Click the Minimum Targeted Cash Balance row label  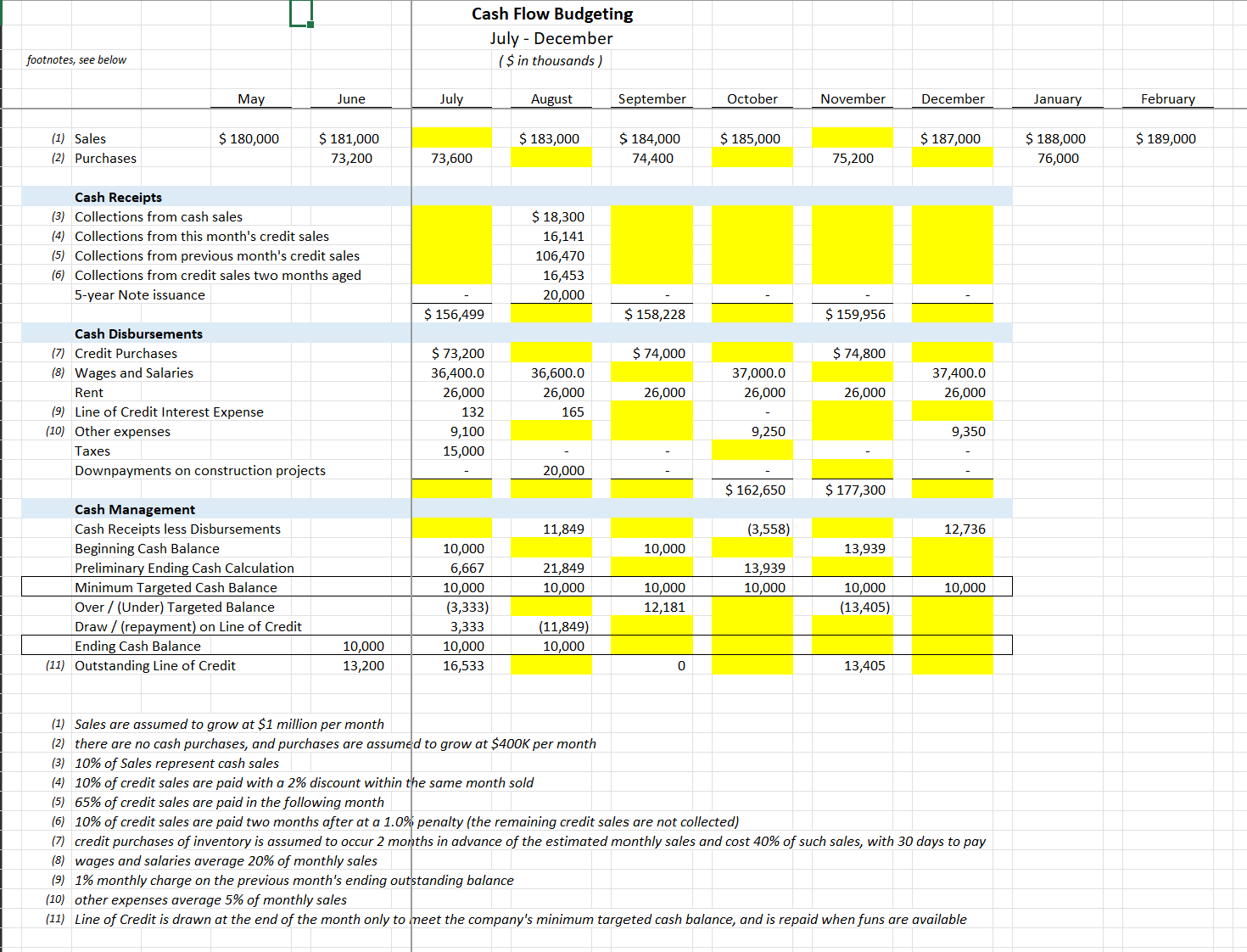175,586
